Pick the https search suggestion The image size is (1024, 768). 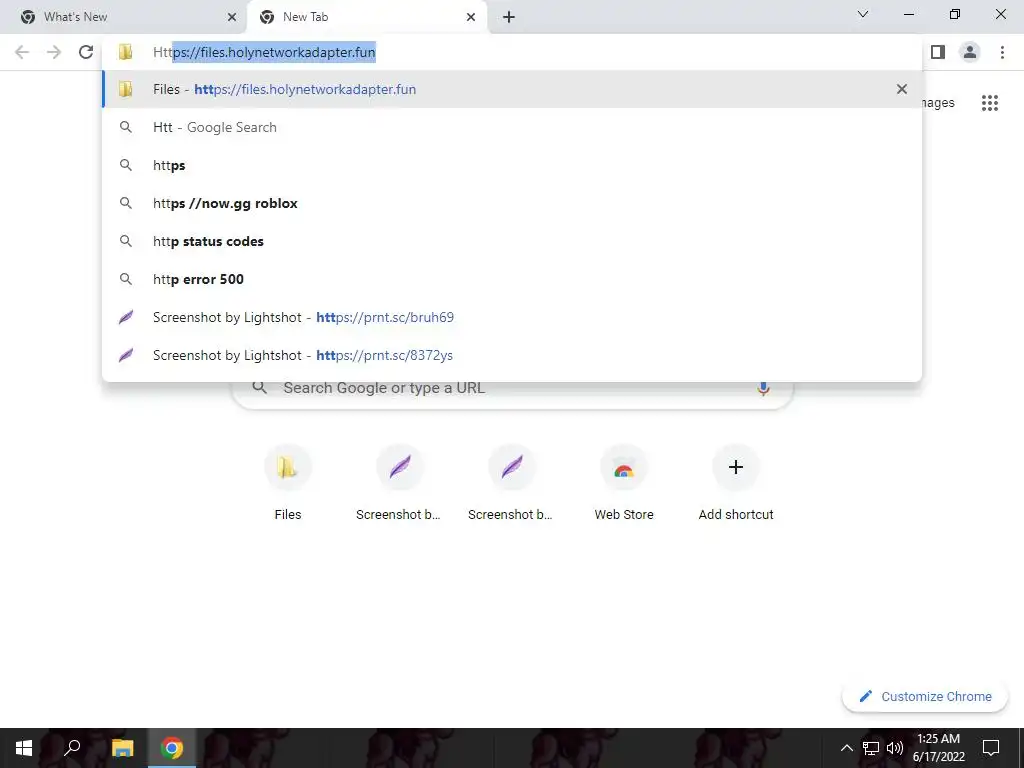pos(512,165)
